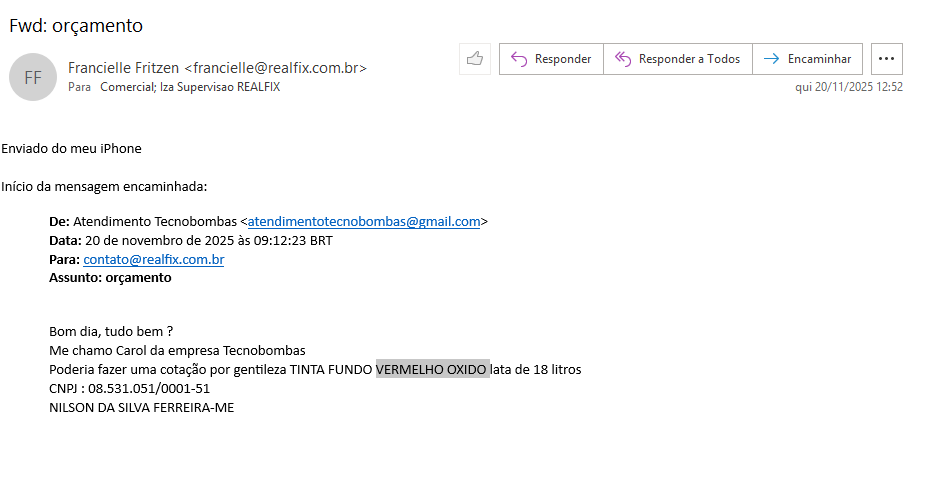Screen dimensions: 926x502
Task: Click the Comercial recipient
Action: point(128,87)
